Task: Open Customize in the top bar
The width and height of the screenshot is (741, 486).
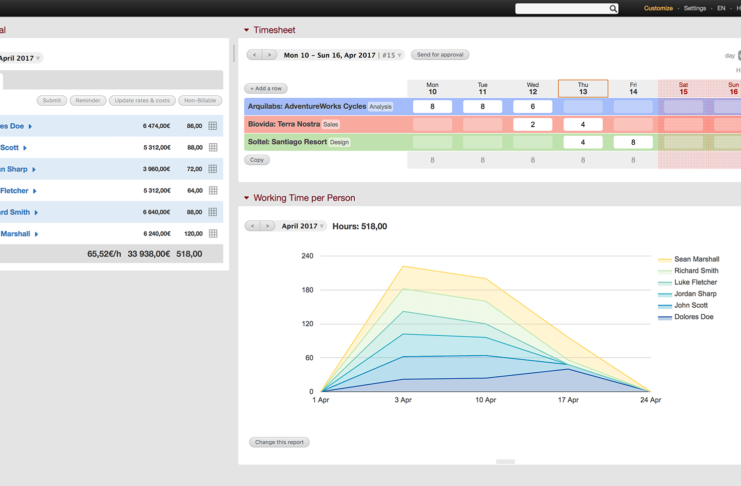Action: tap(658, 8)
